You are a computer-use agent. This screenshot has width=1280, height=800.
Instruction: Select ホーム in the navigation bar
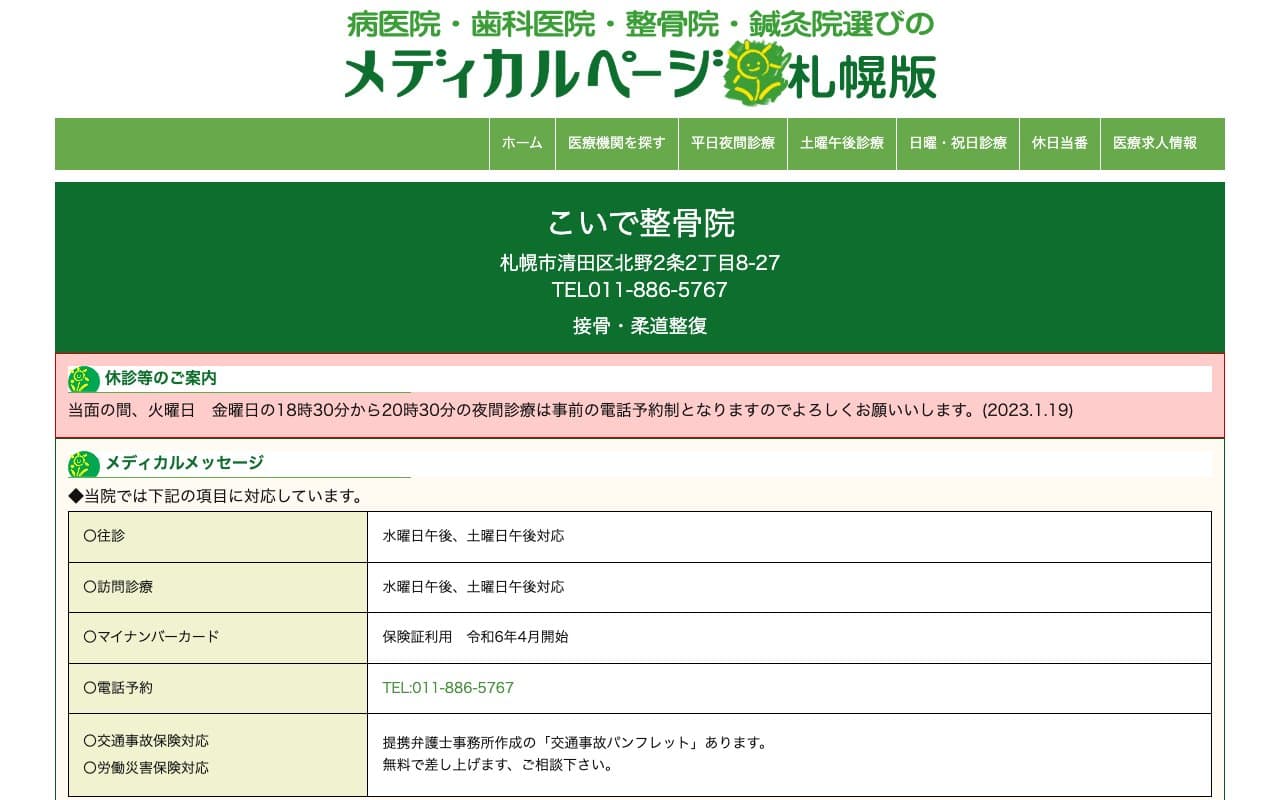pos(521,143)
